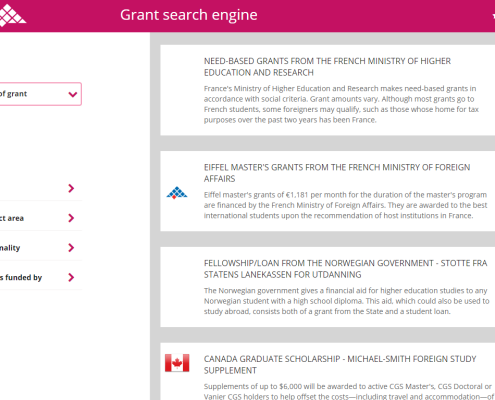495x400 pixels.
Task: Click description starting 'Supplements of up to $6,000'
Action: [349, 392]
